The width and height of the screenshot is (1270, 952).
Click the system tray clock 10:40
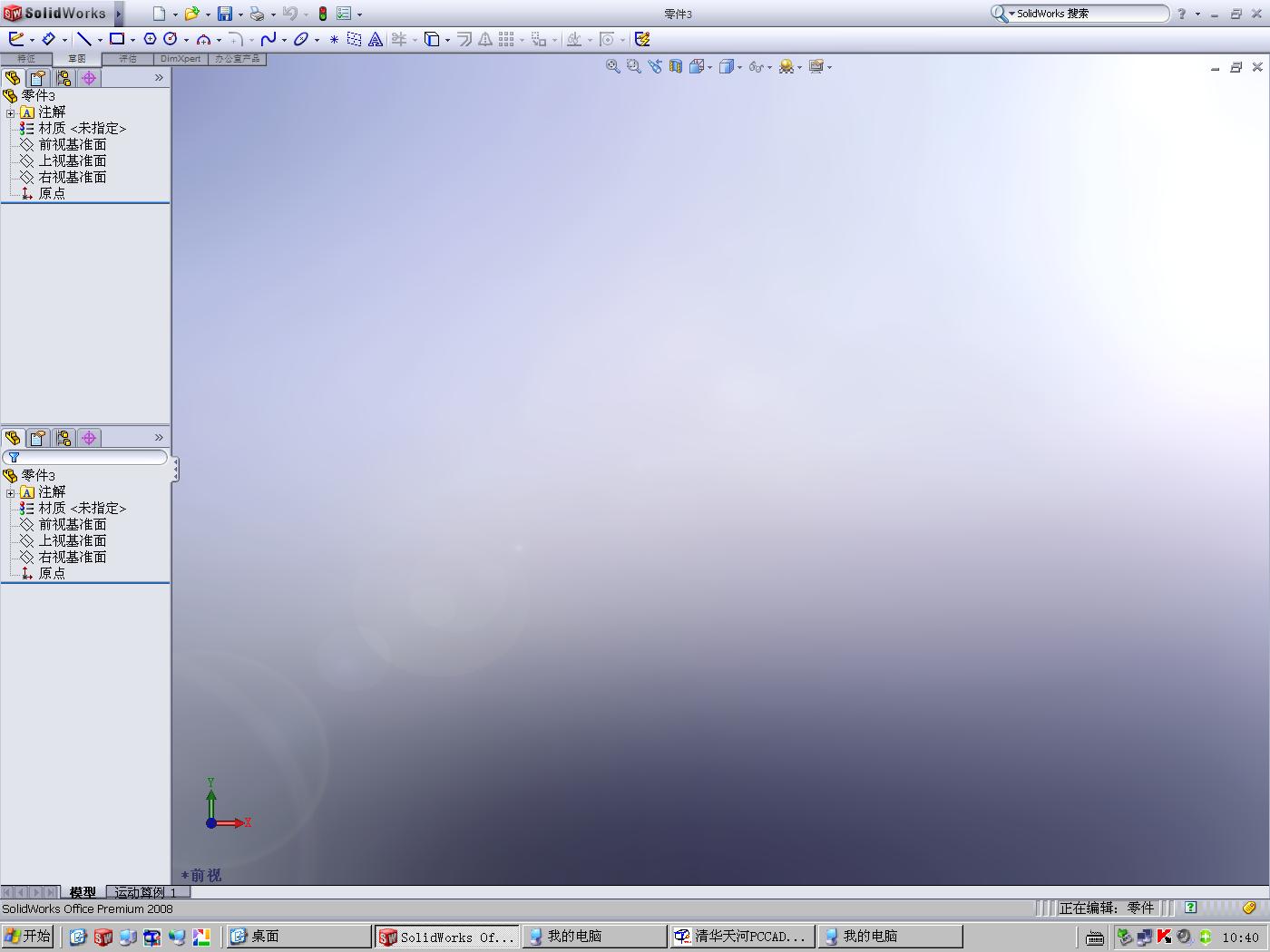(1240, 937)
